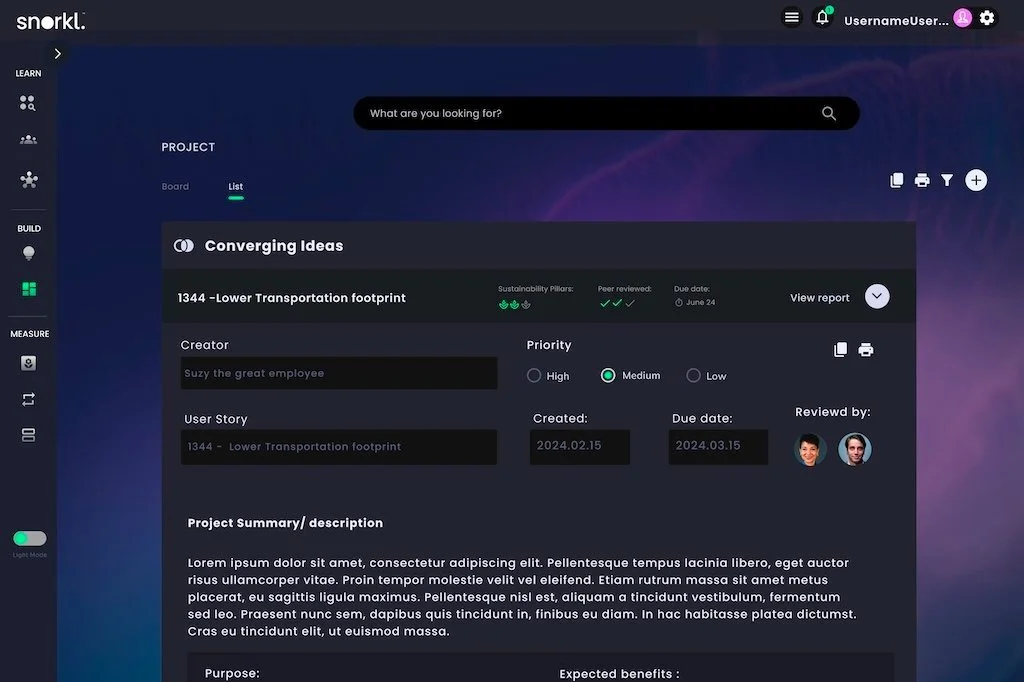This screenshot has width=1024, height=682.
Task: Select Medium priority radio button
Action: tap(607, 376)
